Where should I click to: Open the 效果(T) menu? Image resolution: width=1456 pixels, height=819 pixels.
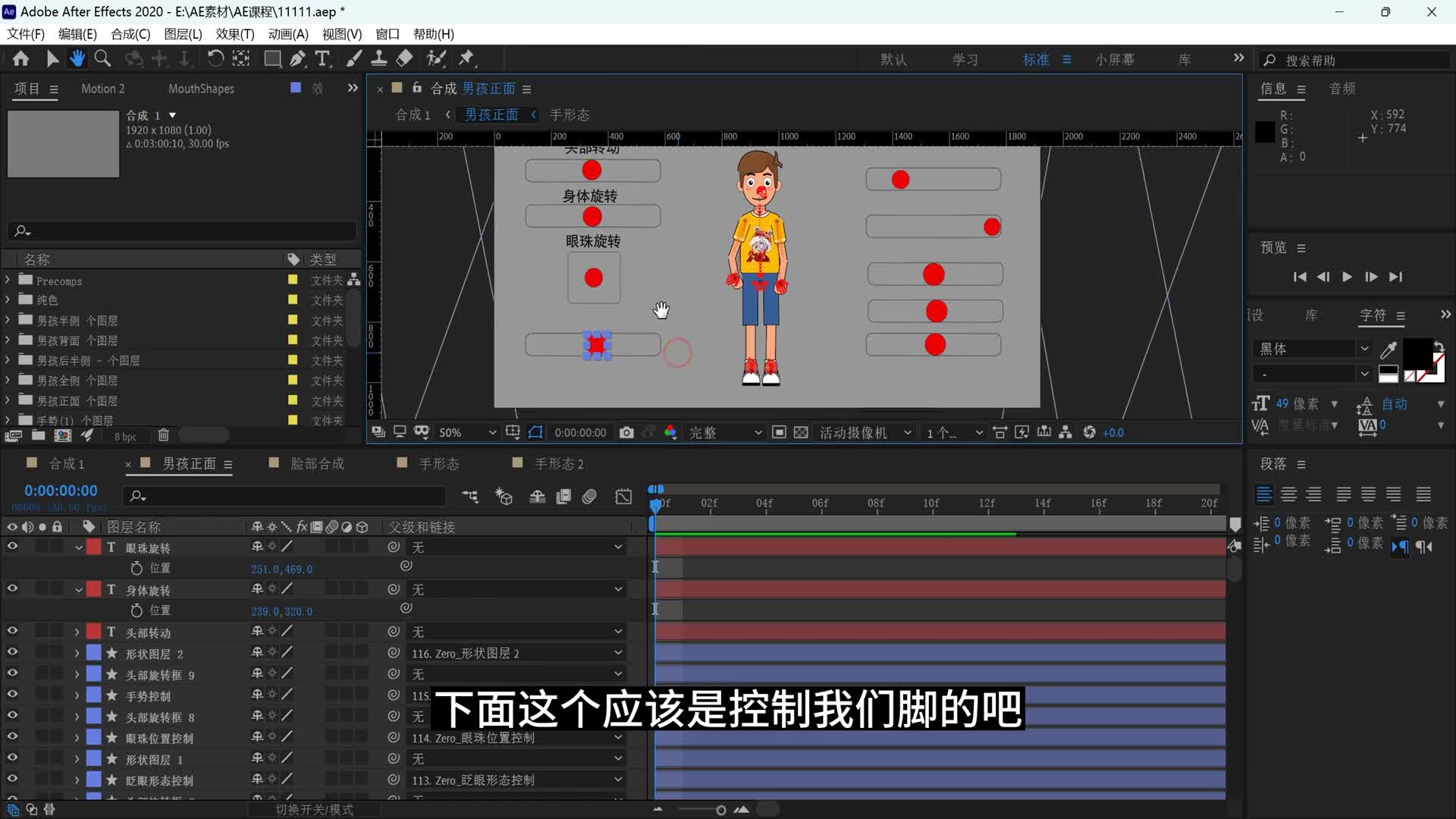click(x=235, y=34)
